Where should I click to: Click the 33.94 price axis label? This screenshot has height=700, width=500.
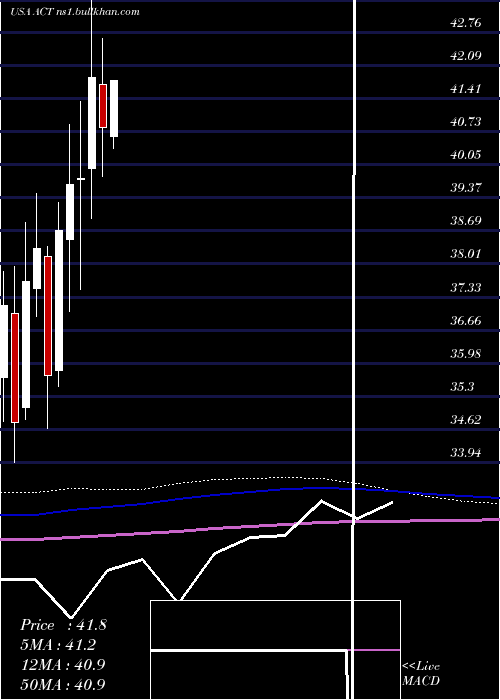coord(466,453)
